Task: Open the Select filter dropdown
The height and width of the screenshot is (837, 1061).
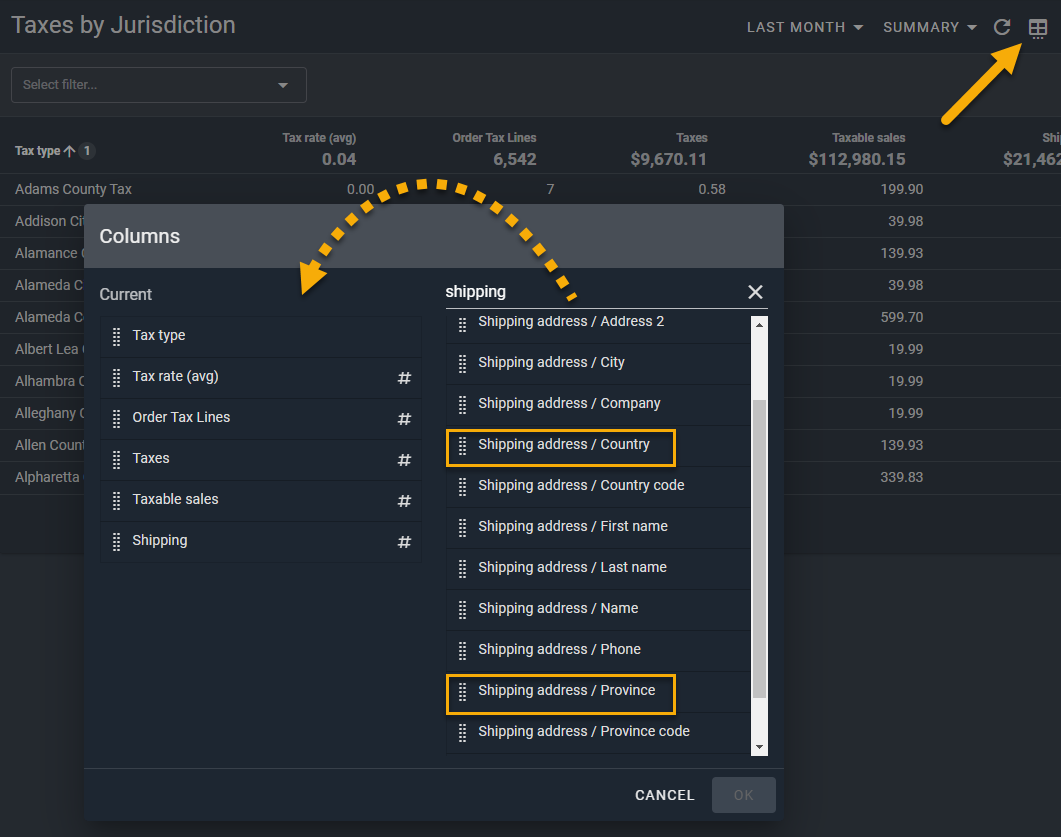Action: point(158,85)
